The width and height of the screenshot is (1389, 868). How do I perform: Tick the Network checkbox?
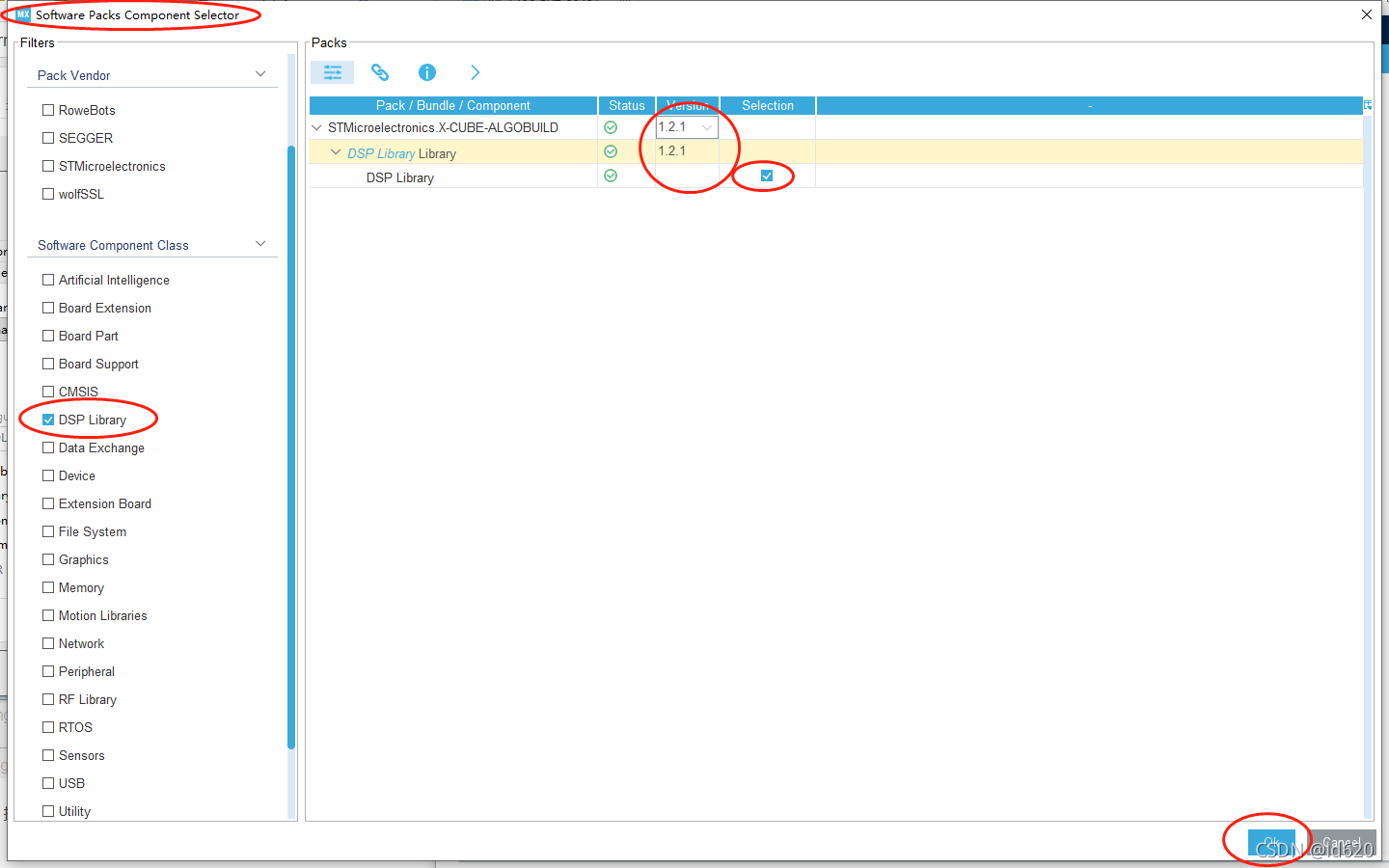48,643
